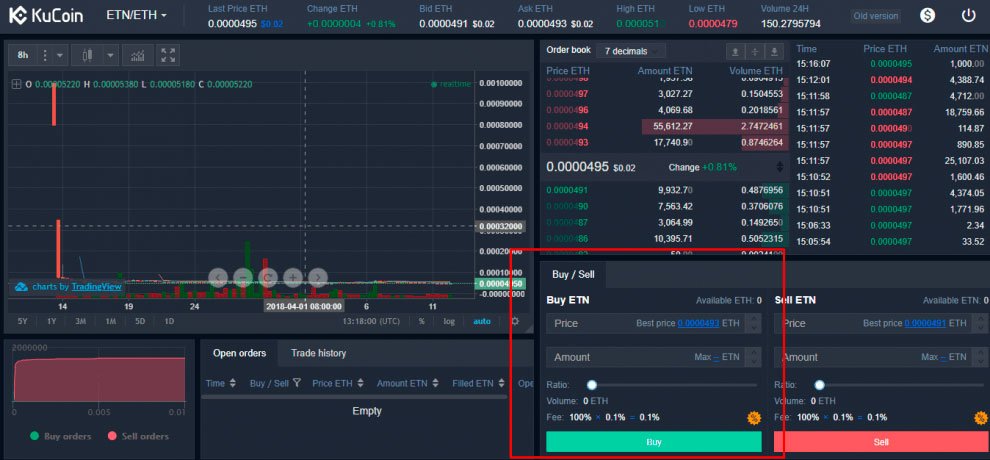Open the KuCoin logo home link
This screenshot has width=990, height=460.
pos(46,15)
